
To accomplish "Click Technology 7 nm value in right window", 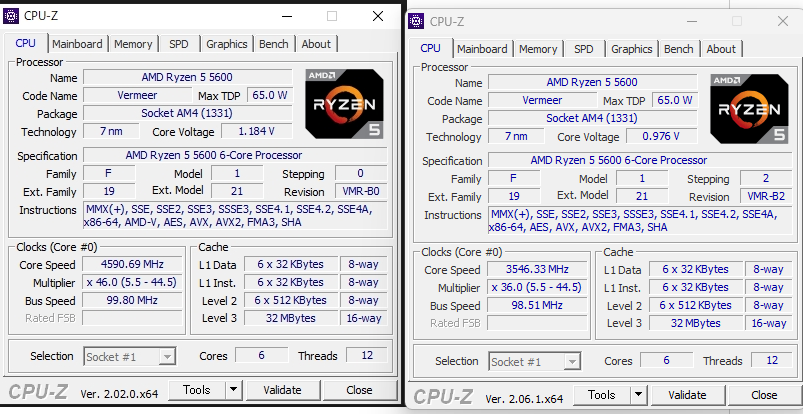I will coord(516,136).
